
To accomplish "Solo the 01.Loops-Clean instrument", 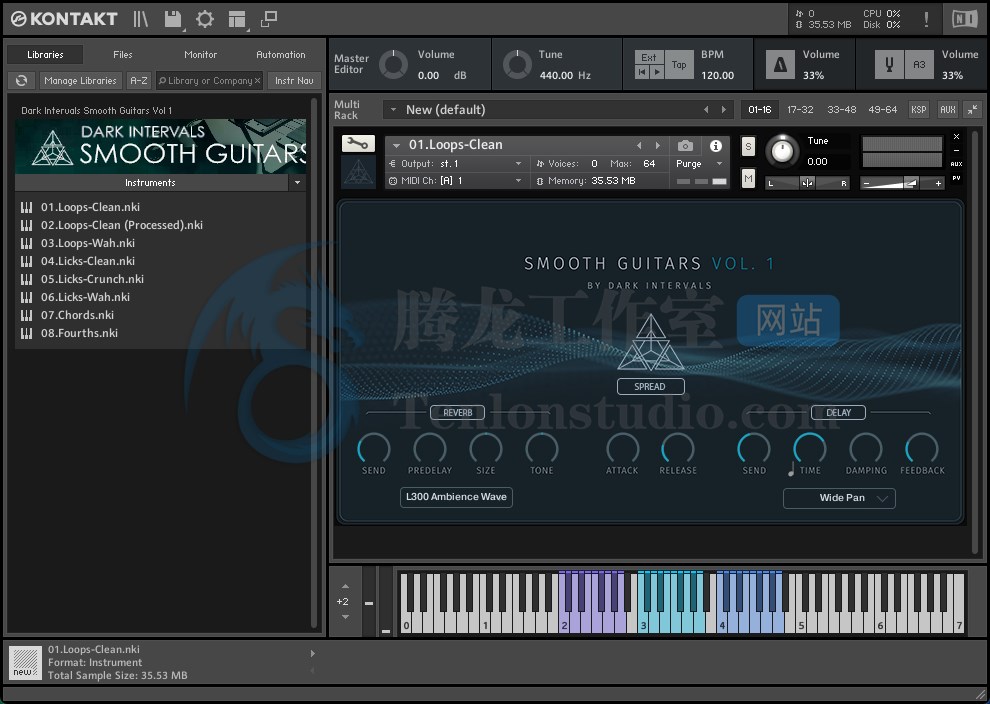I will [x=748, y=146].
